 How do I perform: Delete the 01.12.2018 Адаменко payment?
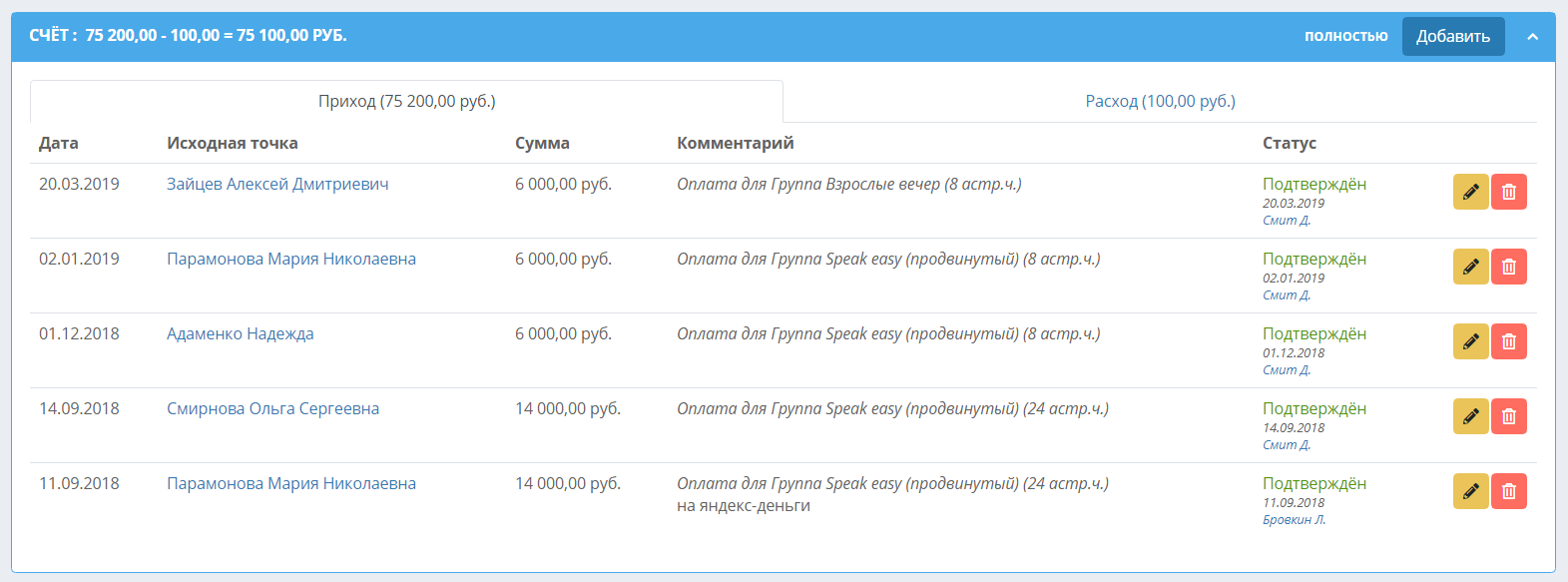[x=1509, y=341]
